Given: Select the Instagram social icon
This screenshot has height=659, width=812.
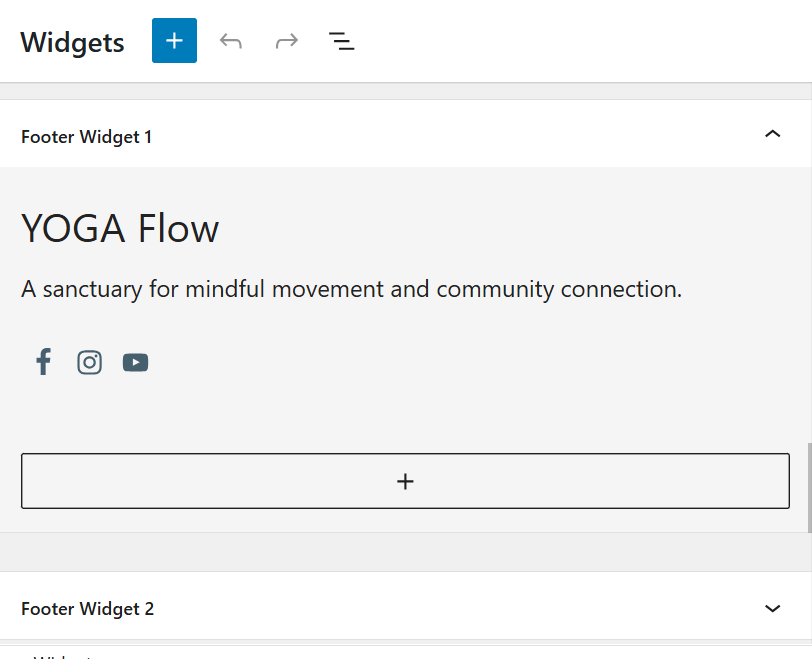Looking at the screenshot, I should (x=90, y=362).
